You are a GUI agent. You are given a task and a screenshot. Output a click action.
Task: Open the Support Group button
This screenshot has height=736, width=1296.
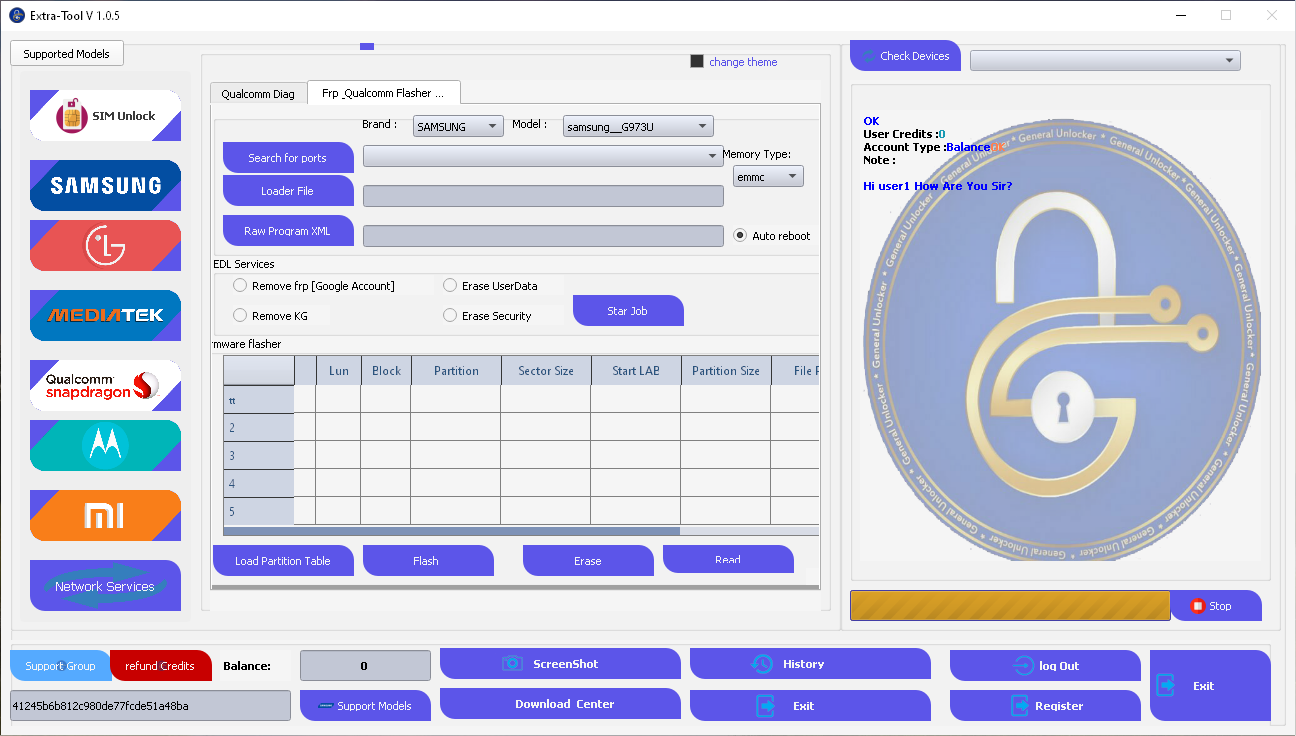coord(60,666)
